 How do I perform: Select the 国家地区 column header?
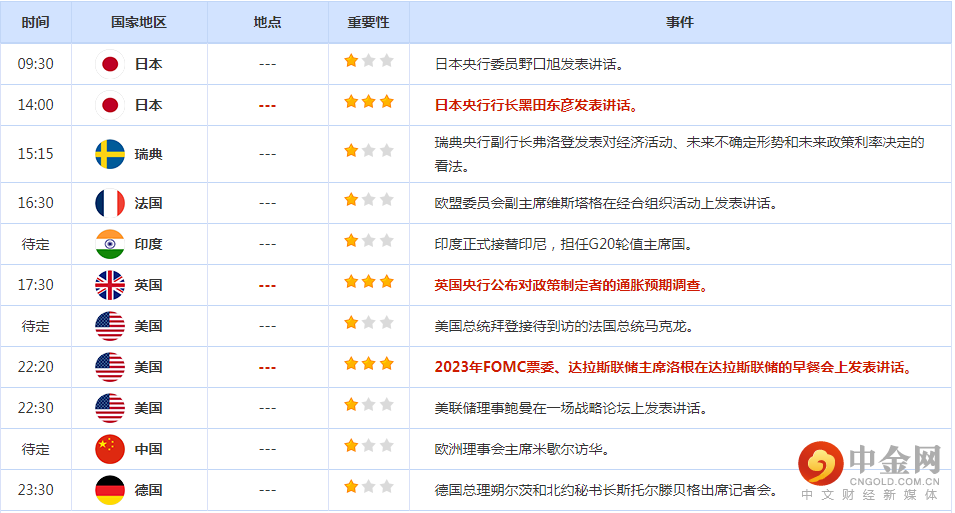[x=139, y=22]
